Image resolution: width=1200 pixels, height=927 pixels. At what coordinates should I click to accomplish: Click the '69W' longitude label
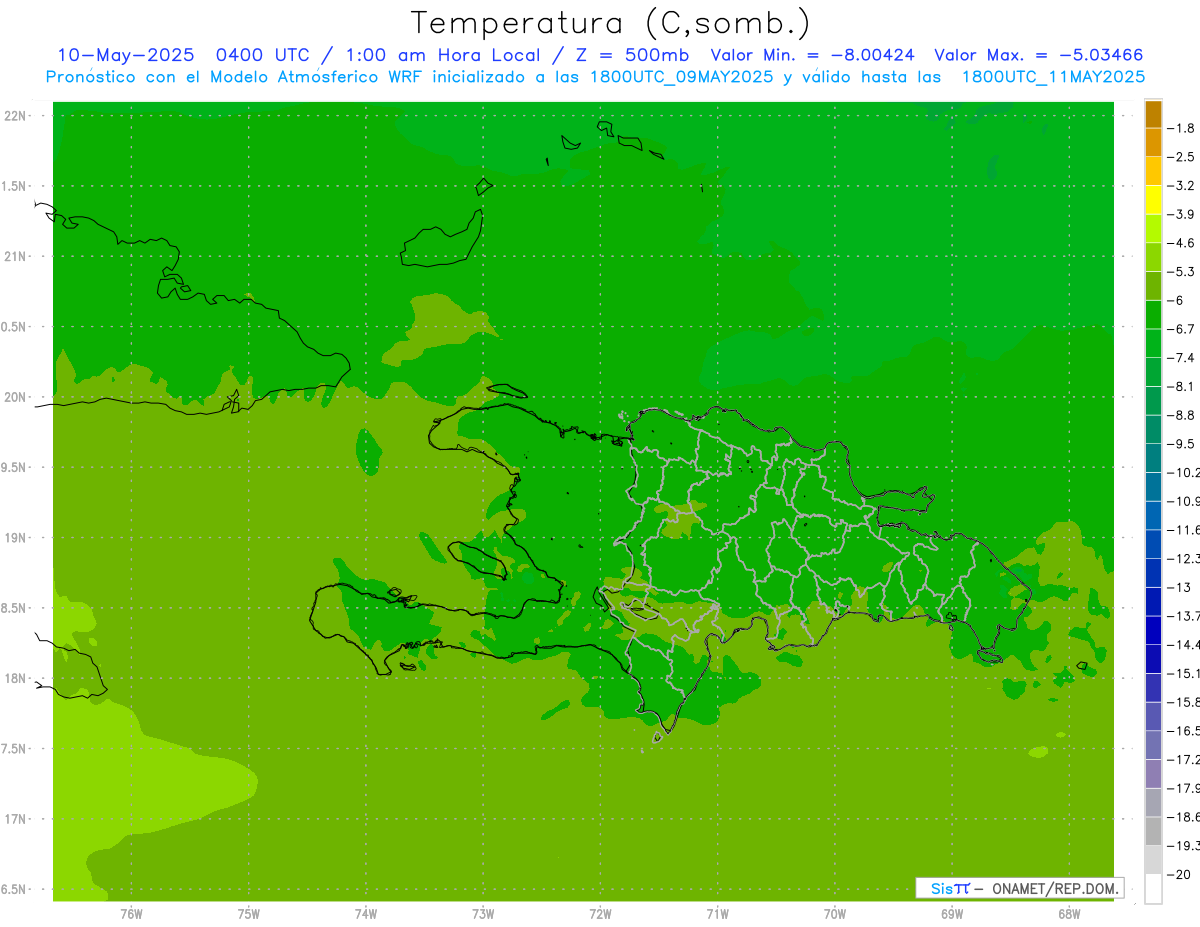pos(952,913)
